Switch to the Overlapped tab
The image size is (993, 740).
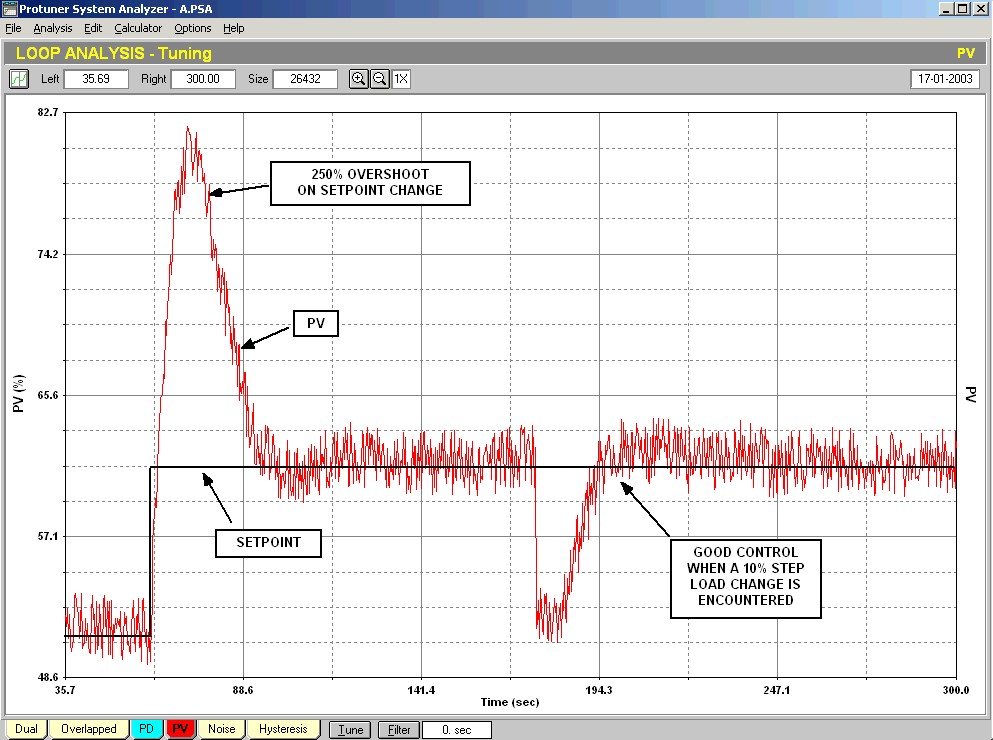(x=88, y=729)
